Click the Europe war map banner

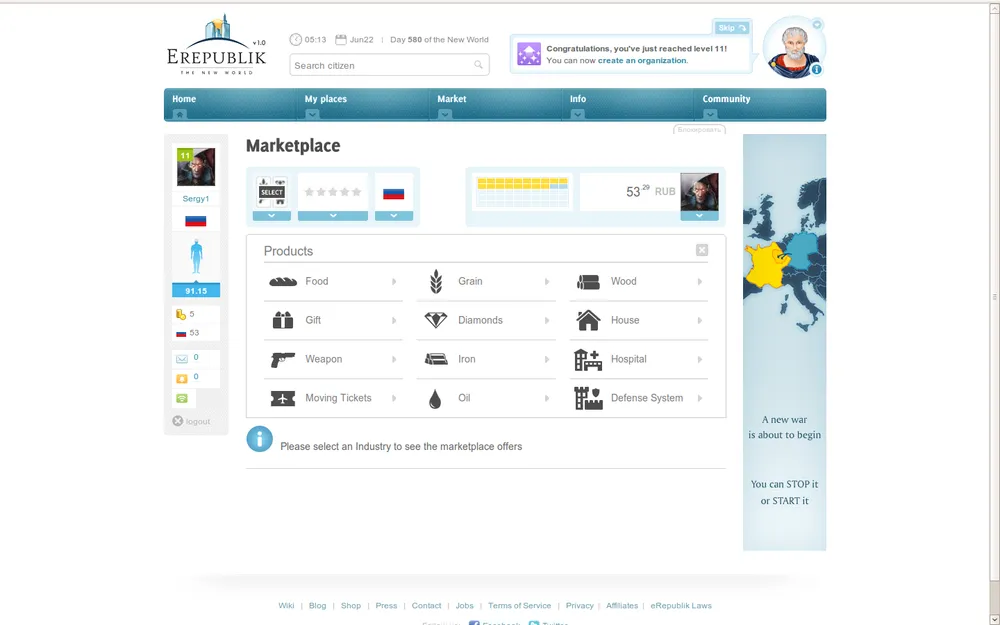tap(784, 342)
